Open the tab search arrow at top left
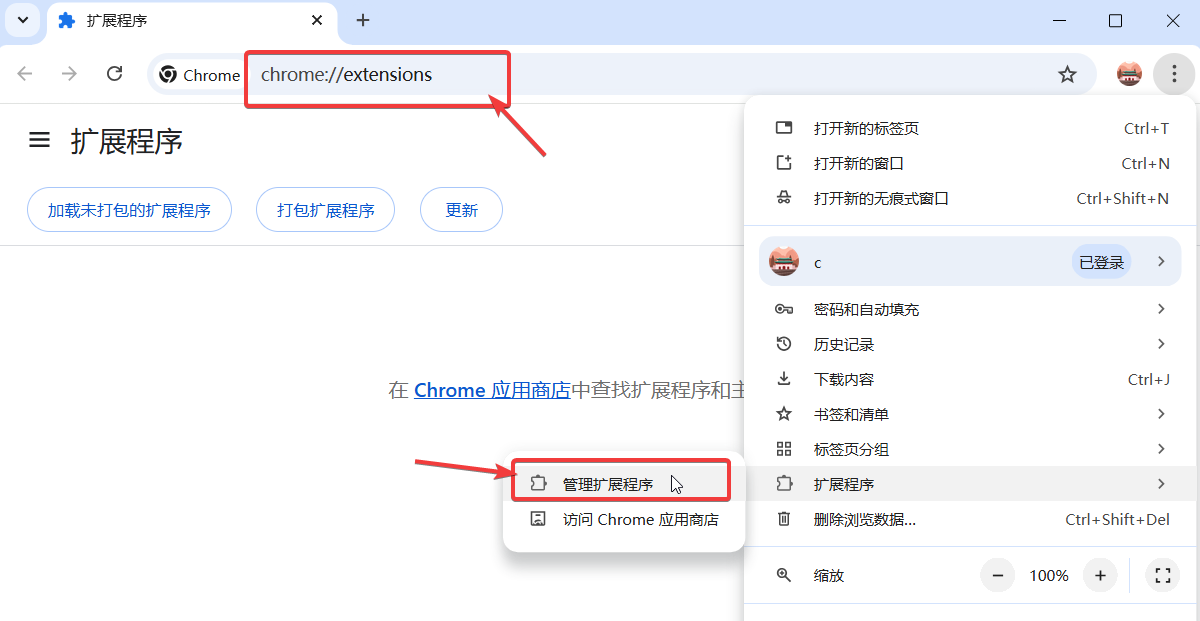The height and width of the screenshot is (621, 1200). [x=22, y=20]
